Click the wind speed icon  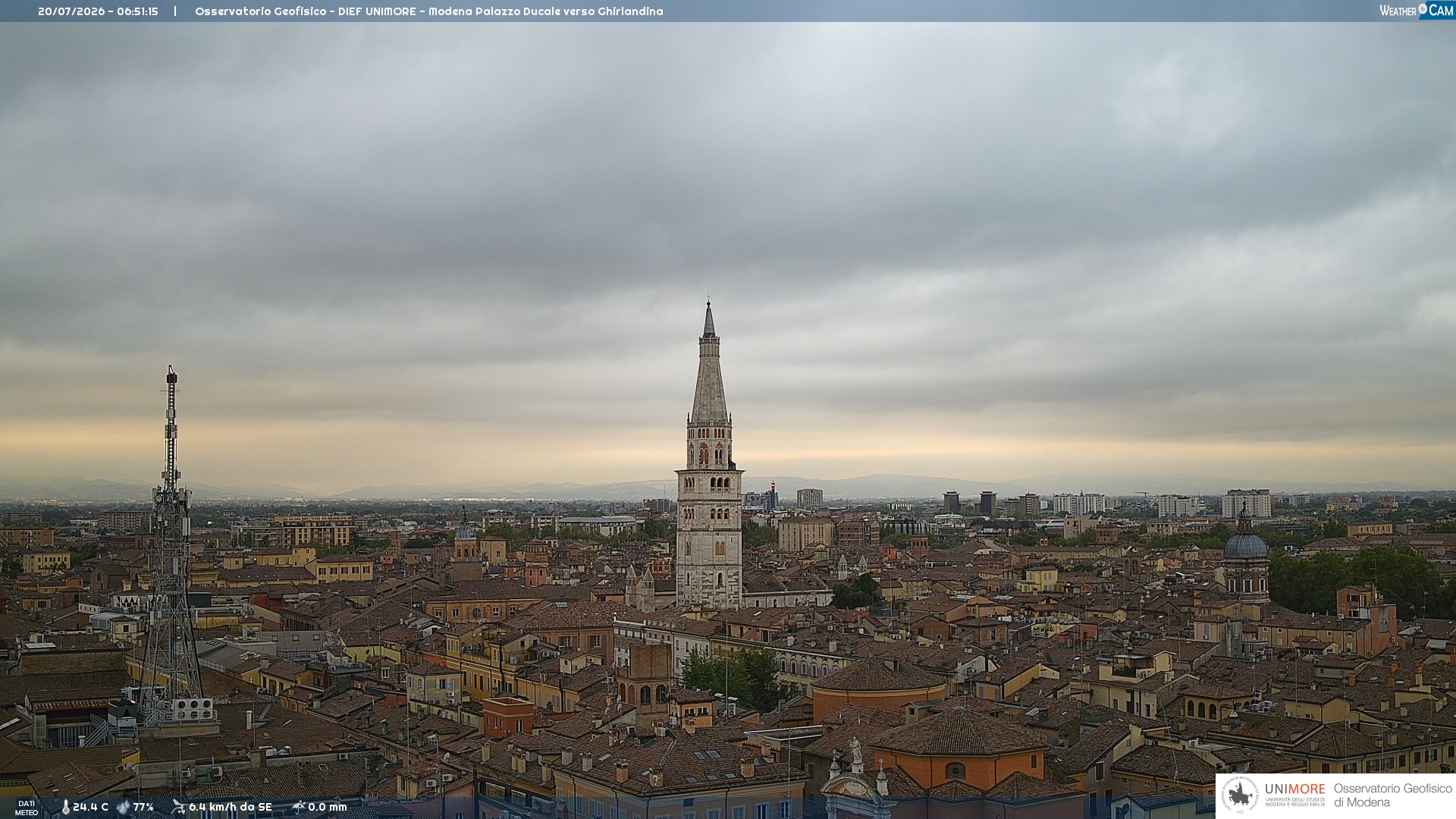(x=178, y=807)
